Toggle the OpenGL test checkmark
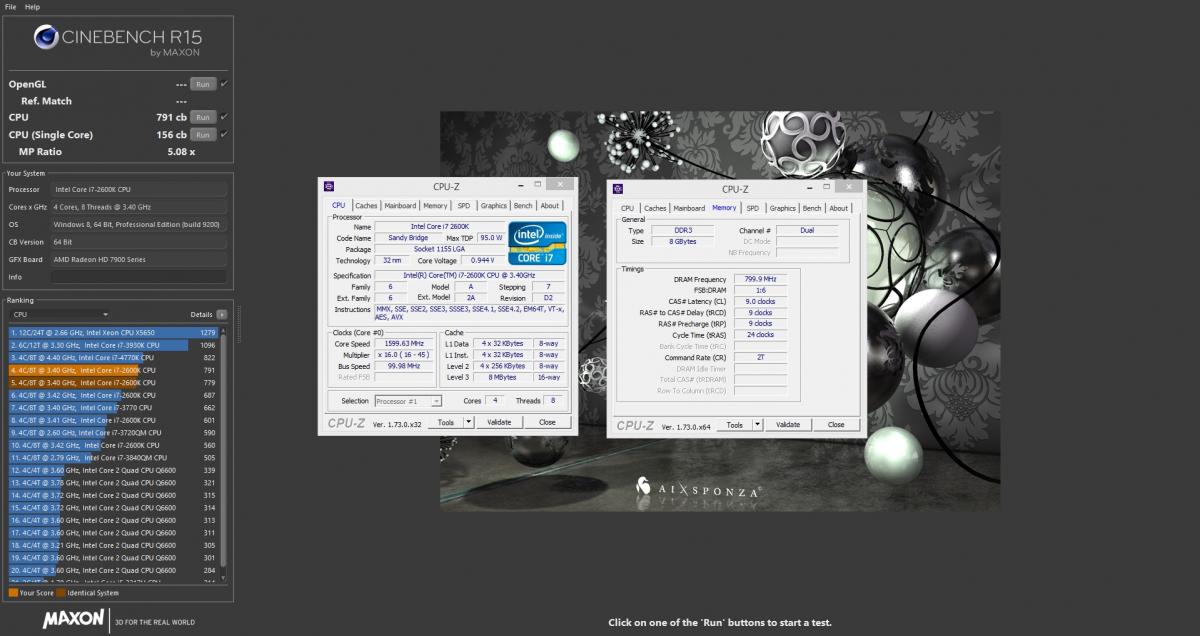The width and height of the screenshot is (1200, 636). 223,84
